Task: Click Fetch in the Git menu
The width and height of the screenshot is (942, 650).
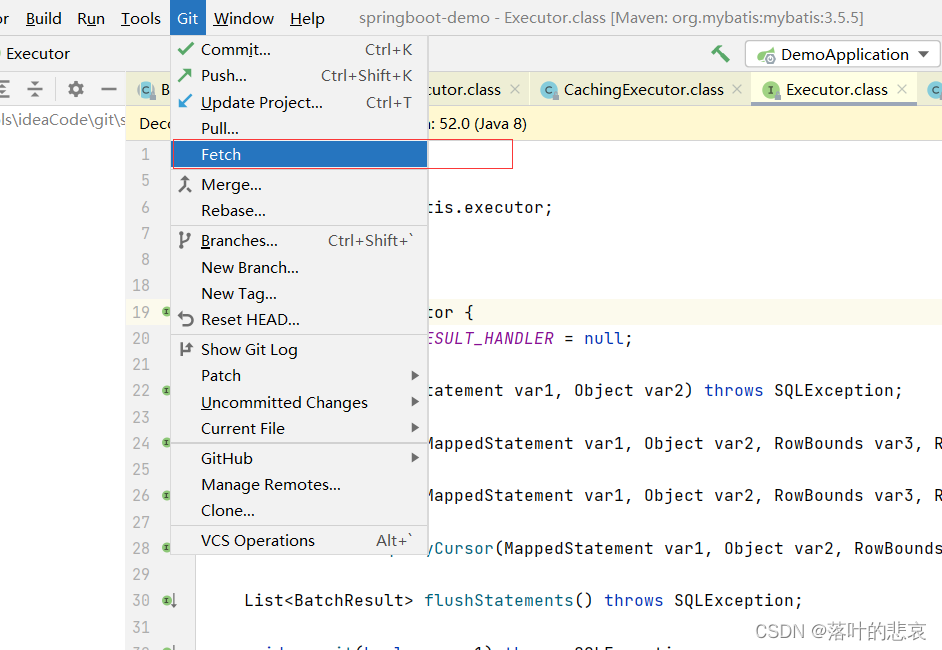Action: tap(299, 154)
